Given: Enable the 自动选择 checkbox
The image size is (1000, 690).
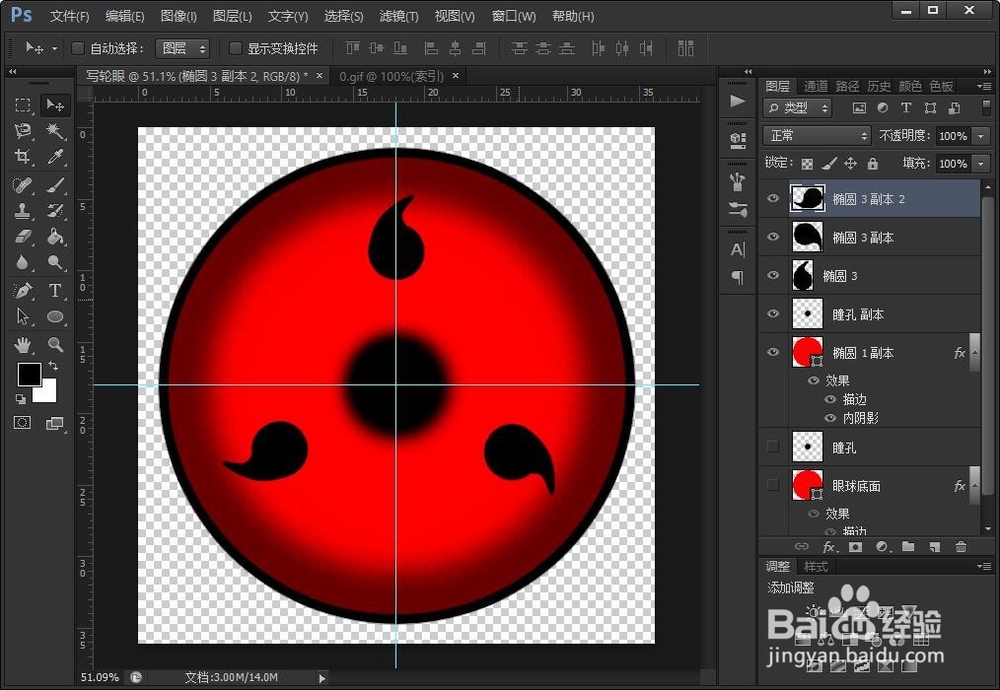Looking at the screenshot, I should [78, 48].
